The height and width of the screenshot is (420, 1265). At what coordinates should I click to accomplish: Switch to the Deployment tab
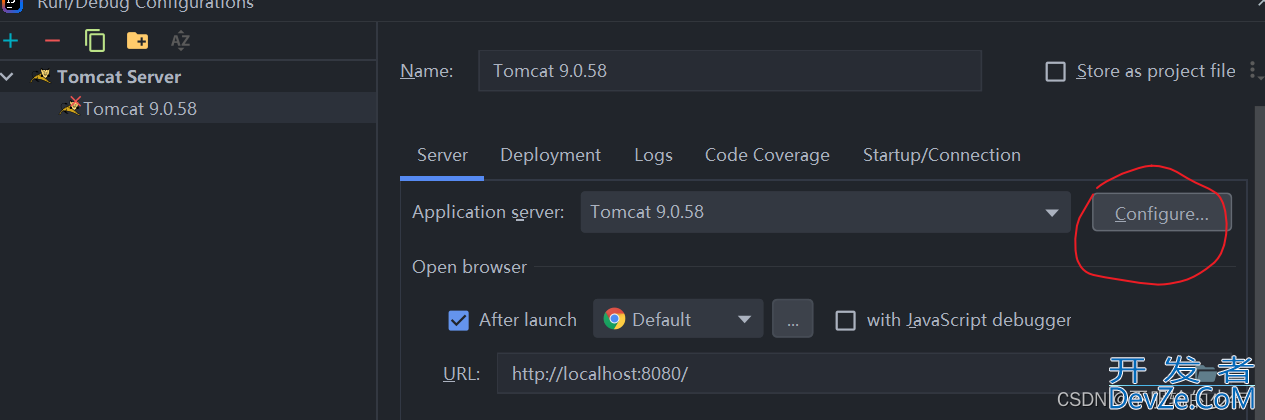pyautogui.click(x=551, y=155)
